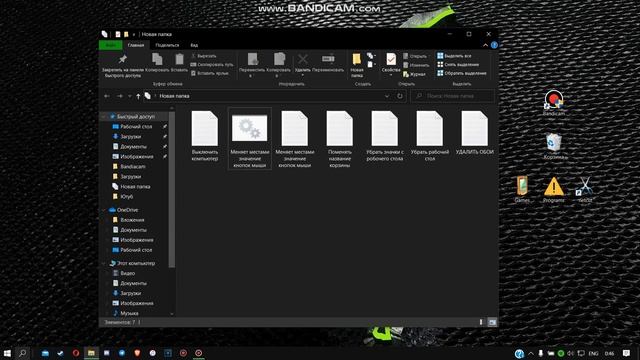Select Новая папка in navigation pane

(131, 187)
